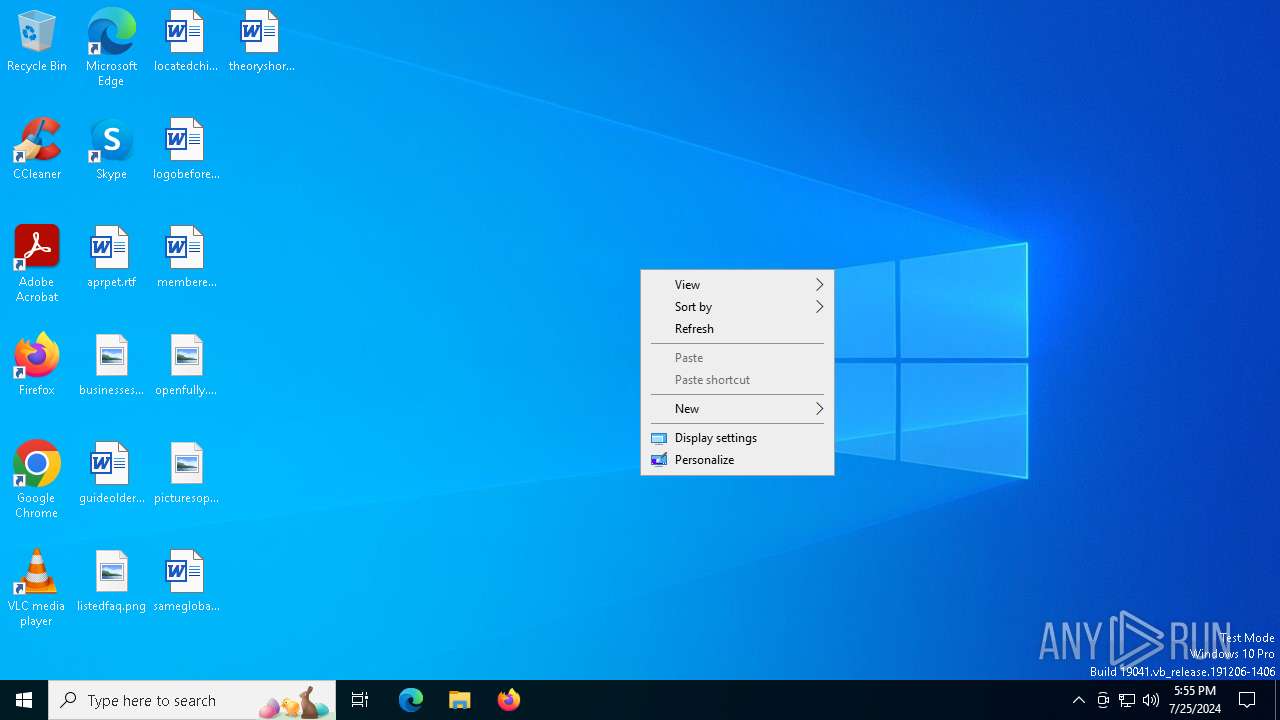Select the membere... Word document icon
Image resolution: width=1280 pixels, height=720 pixels.
[x=185, y=258]
